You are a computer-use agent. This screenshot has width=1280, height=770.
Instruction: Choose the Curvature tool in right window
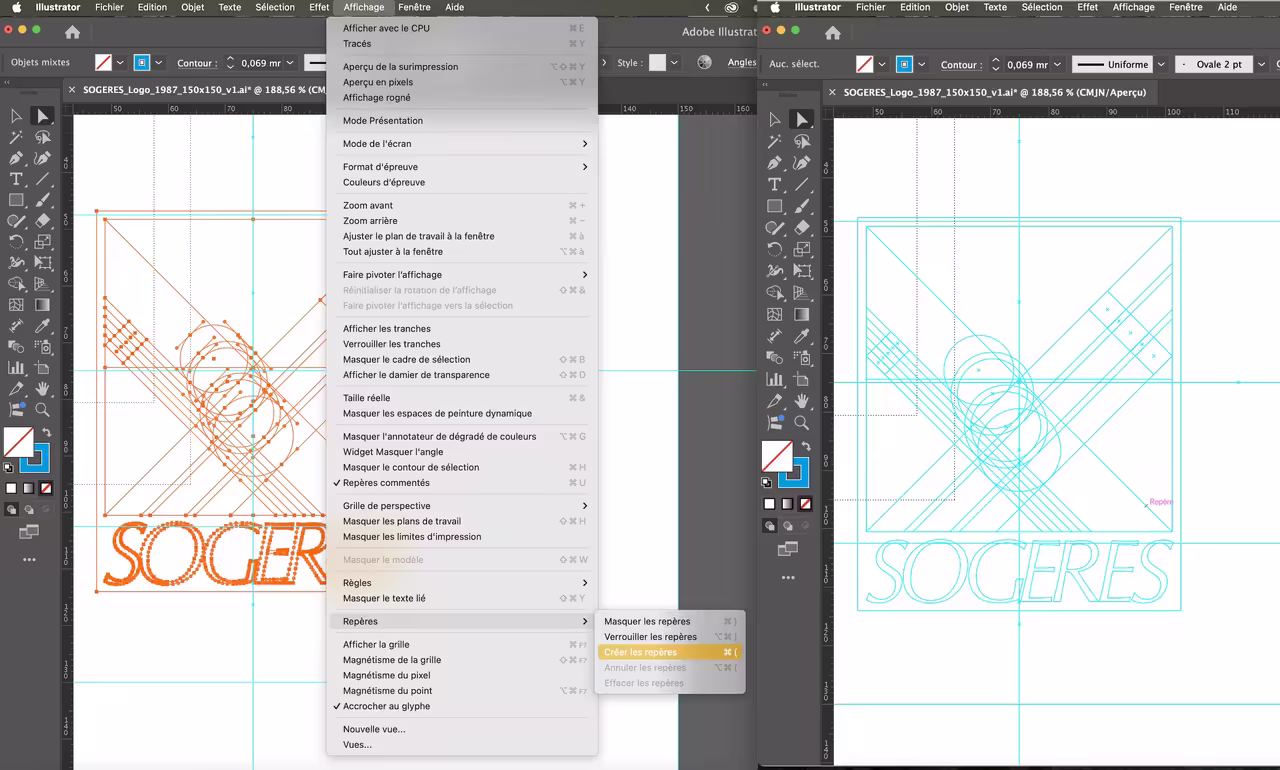pyautogui.click(x=802, y=162)
